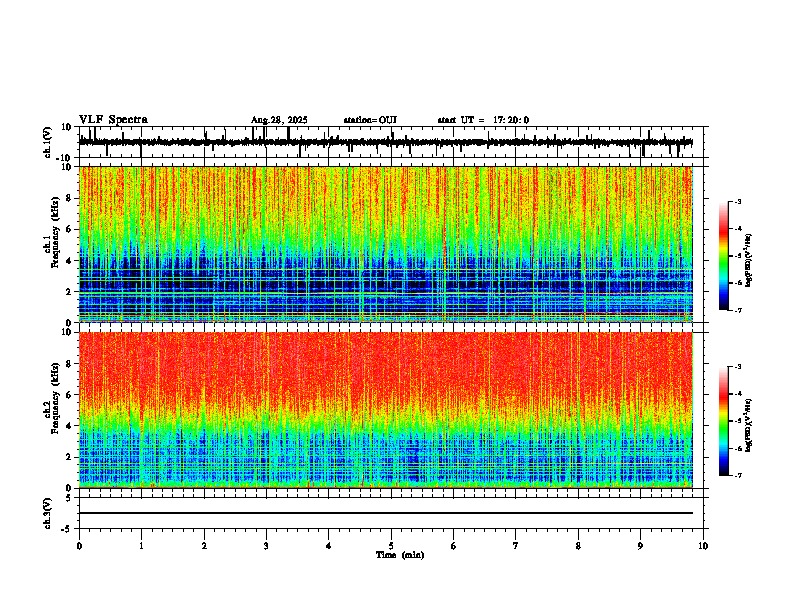Click the "Time (min)" axis title
The image size is (792, 612).
(400, 555)
